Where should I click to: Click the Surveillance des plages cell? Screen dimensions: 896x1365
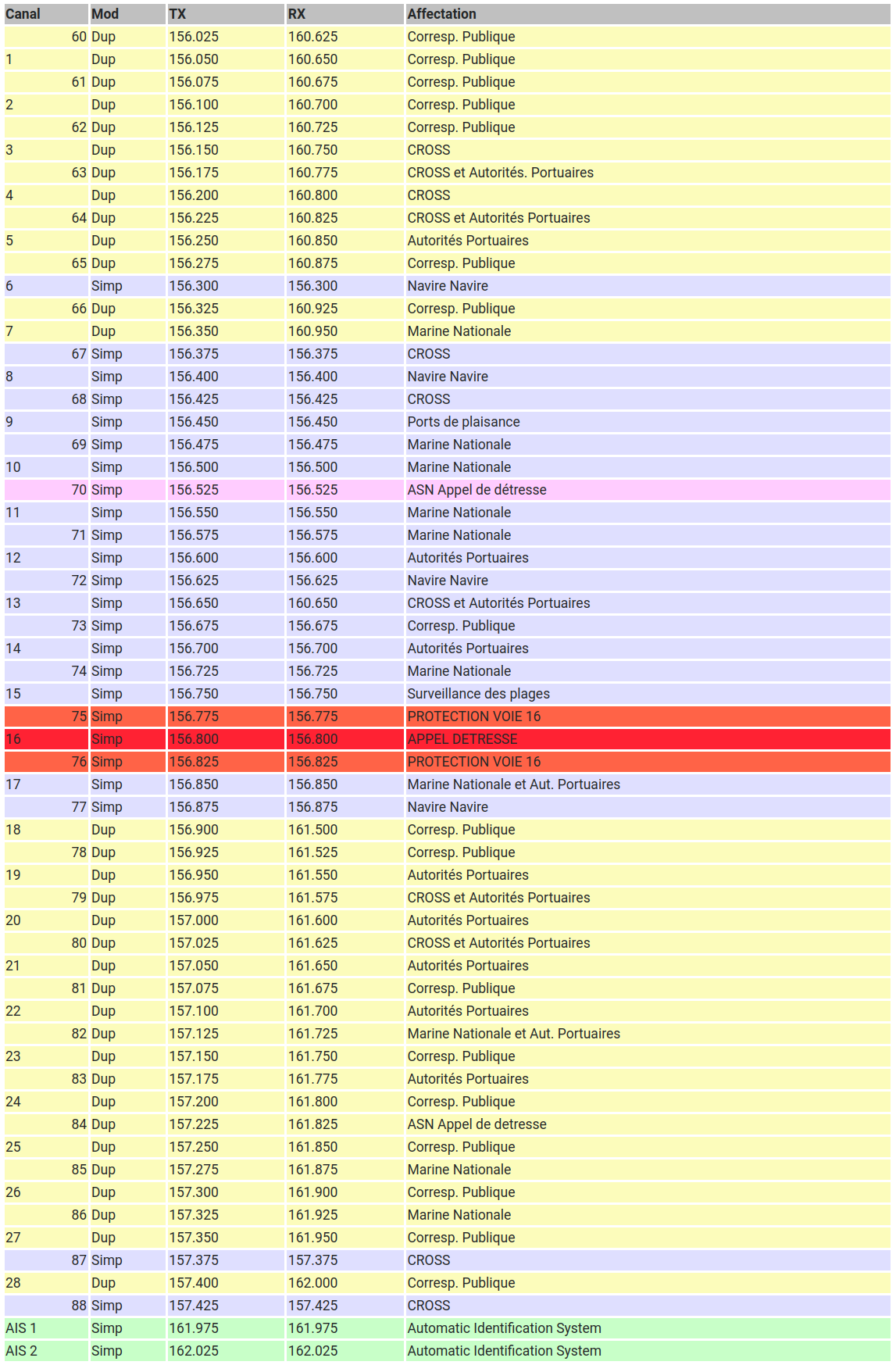tap(647, 694)
